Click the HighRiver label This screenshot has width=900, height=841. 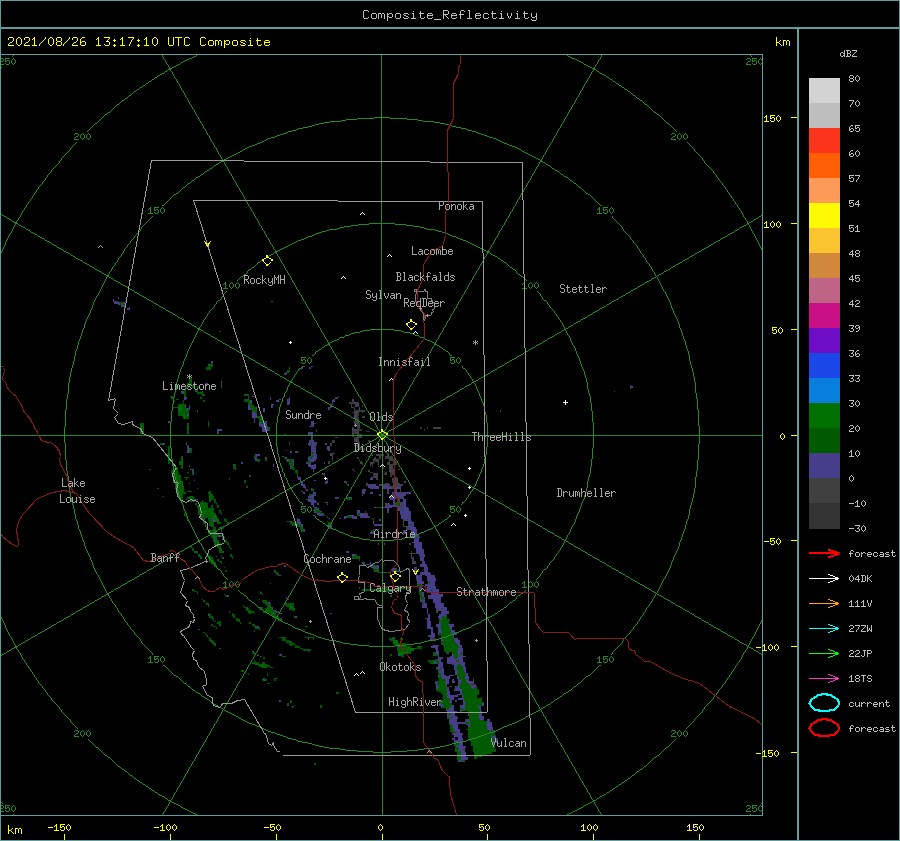tap(415, 702)
